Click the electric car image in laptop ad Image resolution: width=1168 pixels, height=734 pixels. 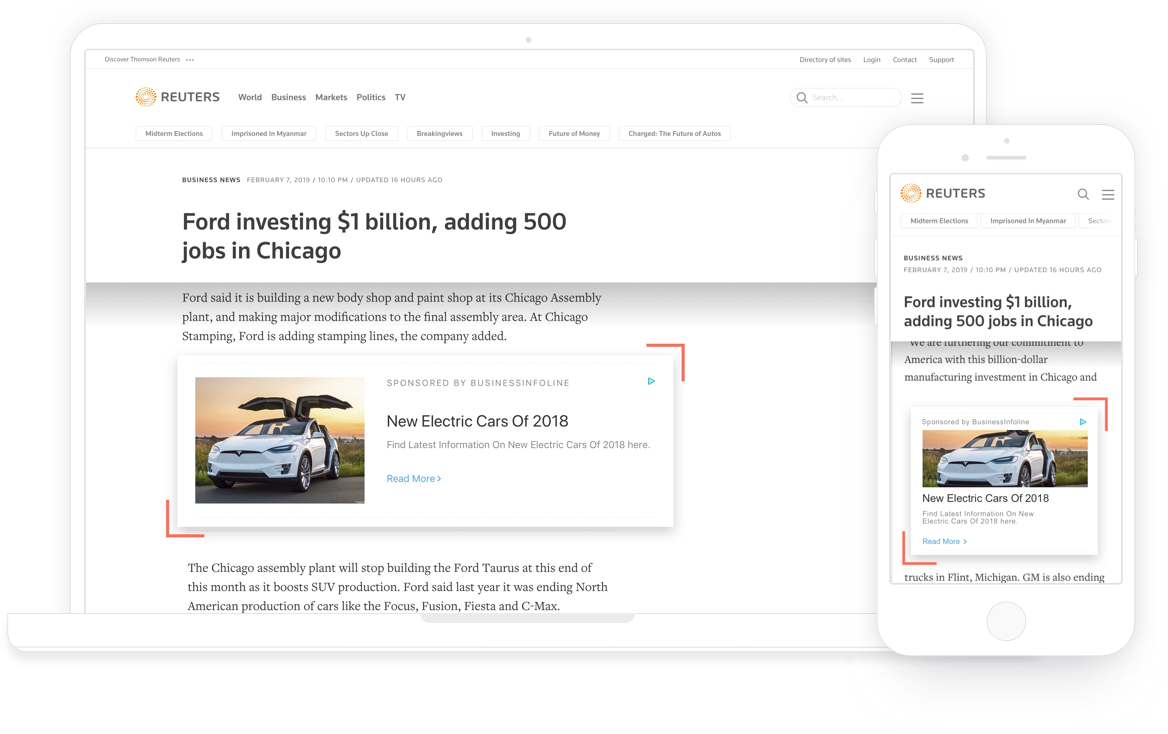click(280, 440)
